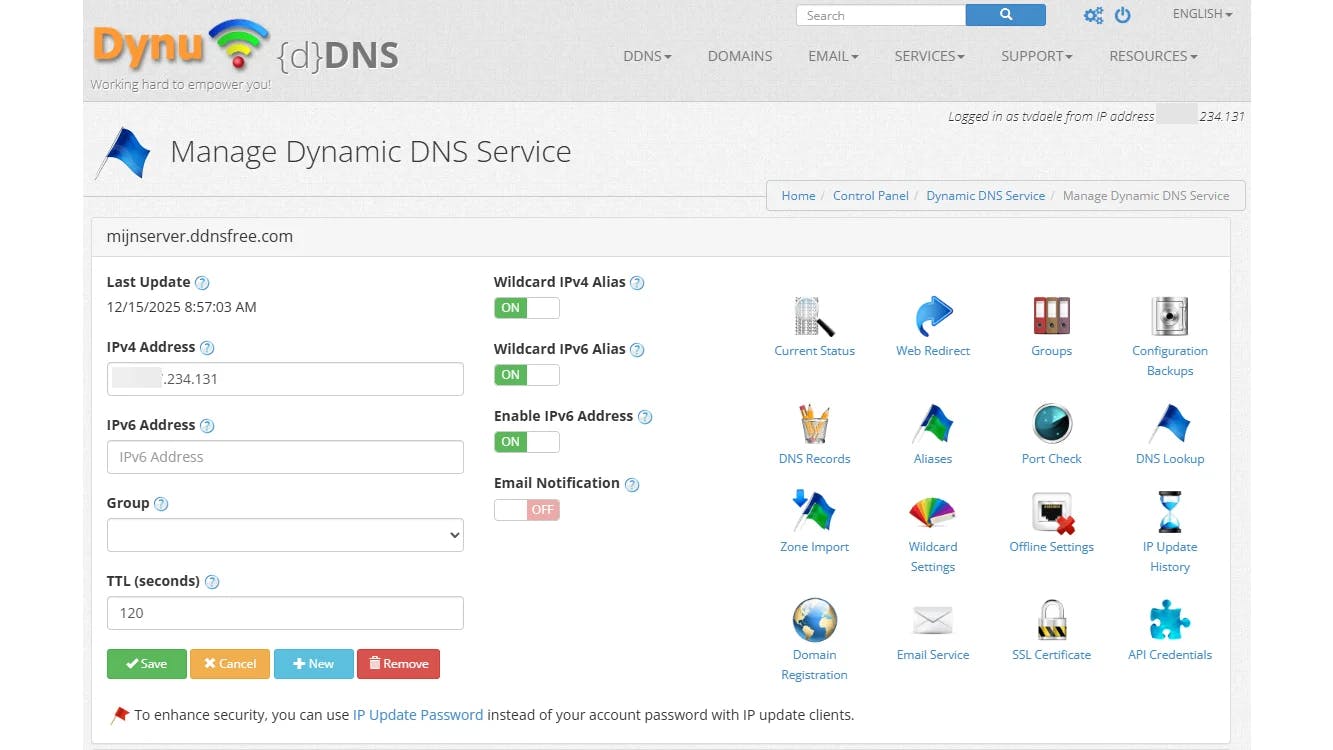Expand the SUPPORT menu

tap(1036, 56)
